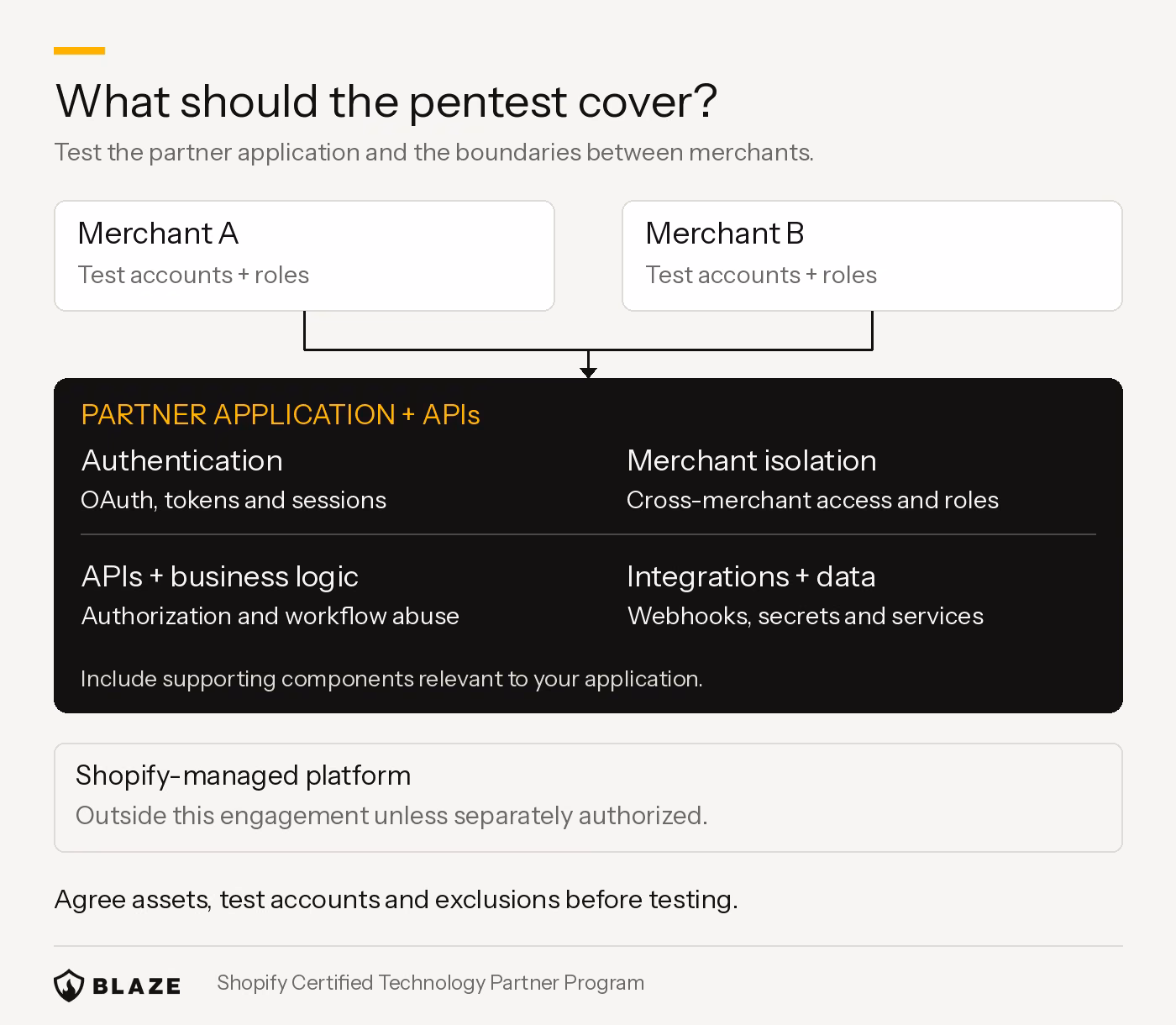Screen dimensions: 1176x1025
Task: Click 'OAuth, tokens and sessions' text
Action: 234,500
